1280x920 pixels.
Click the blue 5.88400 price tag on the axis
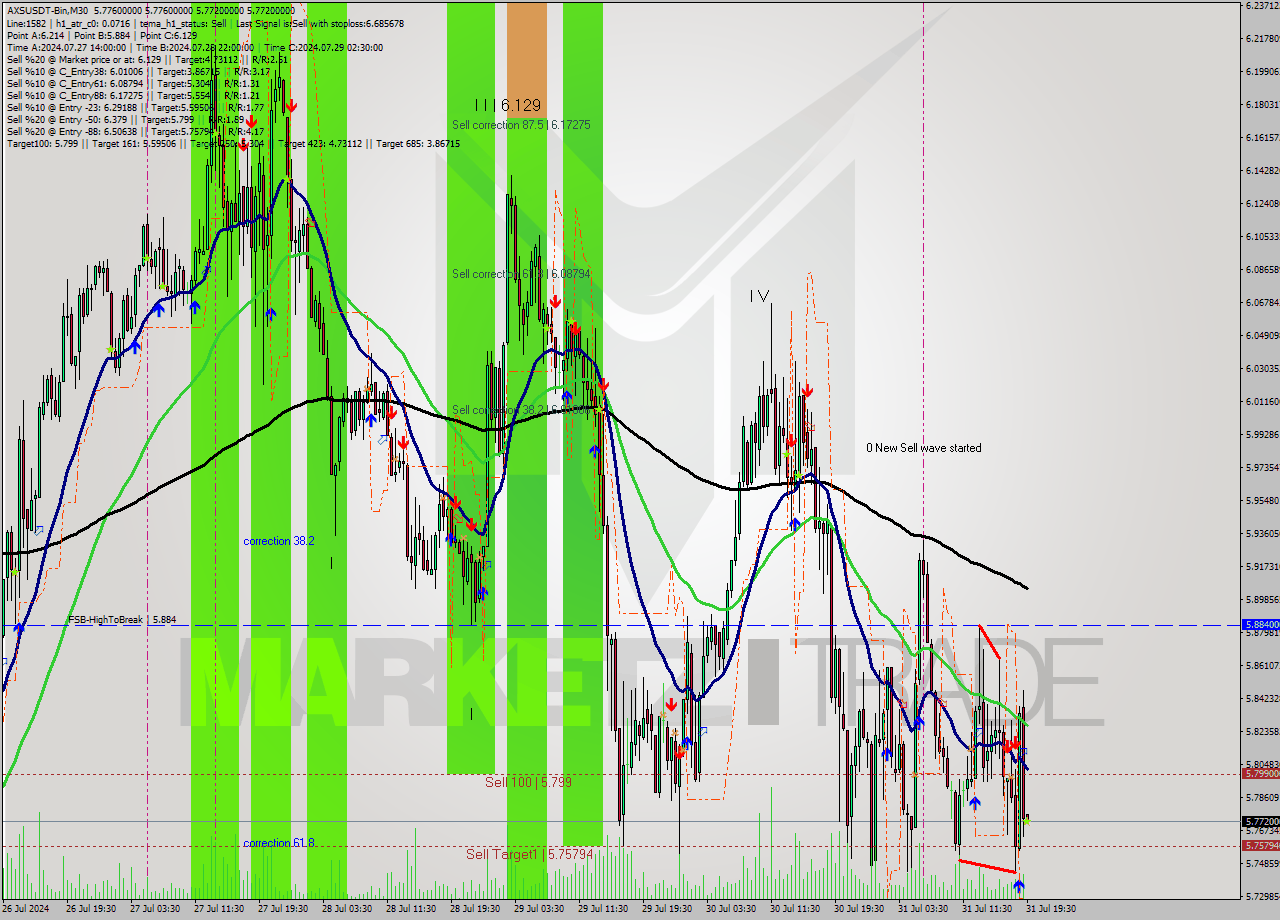click(1260, 625)
